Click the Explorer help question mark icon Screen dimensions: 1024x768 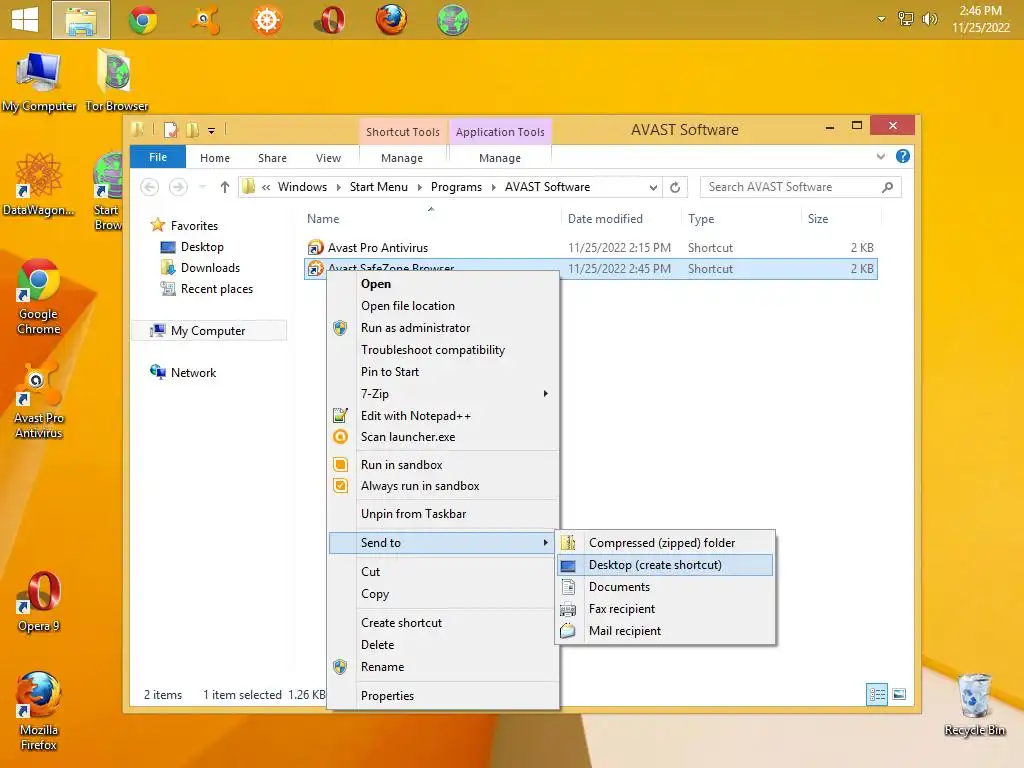point(903,156)
